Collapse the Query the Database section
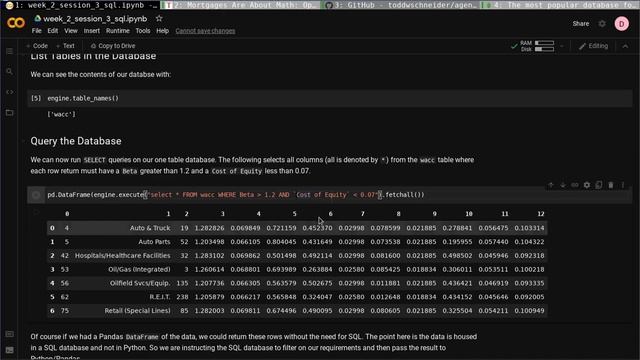 click(24, 141)
